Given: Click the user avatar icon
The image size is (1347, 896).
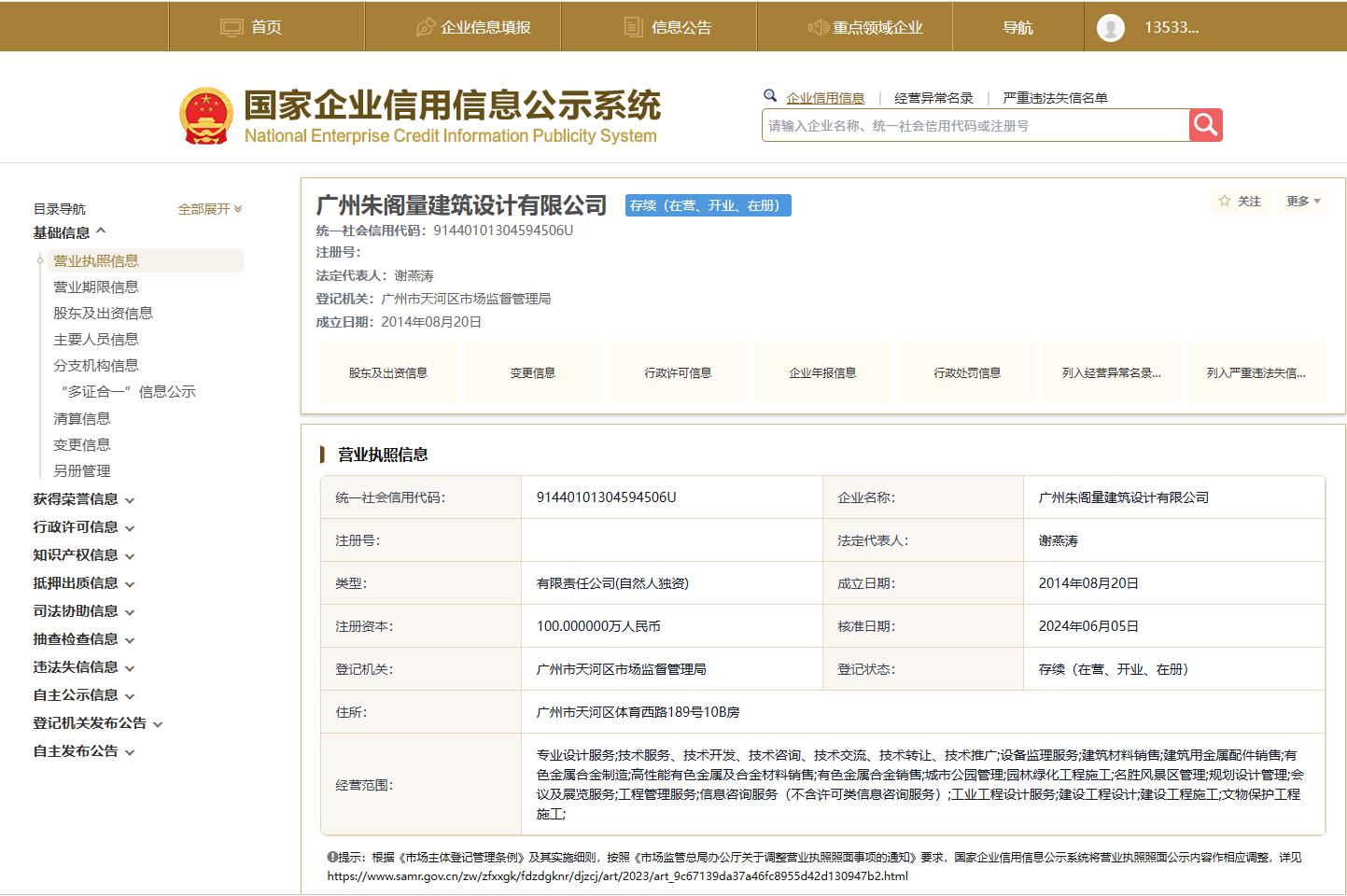Looking at the screenshot, I should pyautogui.click(x=1111, y=28).
